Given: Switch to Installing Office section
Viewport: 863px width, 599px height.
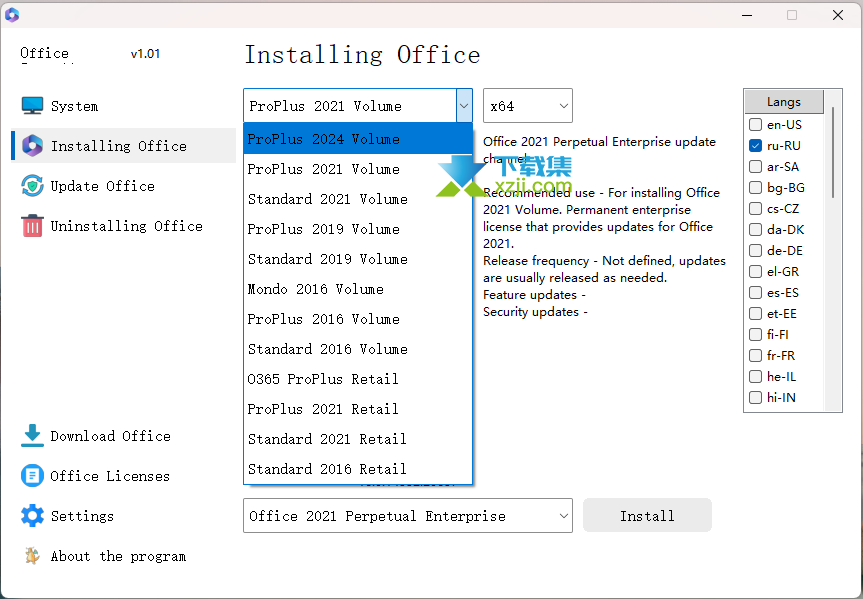Looking at the screenshot, I should click(x=118, y=146).
